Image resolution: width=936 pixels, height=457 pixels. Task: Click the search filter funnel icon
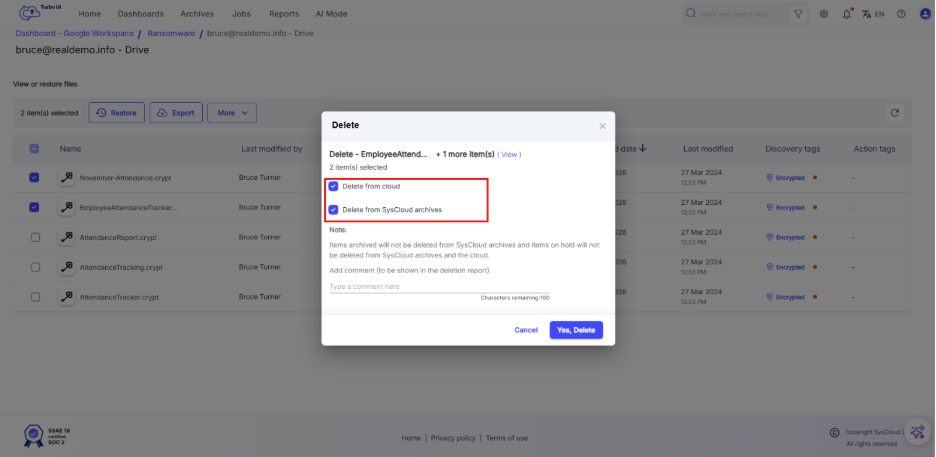(x=798, y=14)
